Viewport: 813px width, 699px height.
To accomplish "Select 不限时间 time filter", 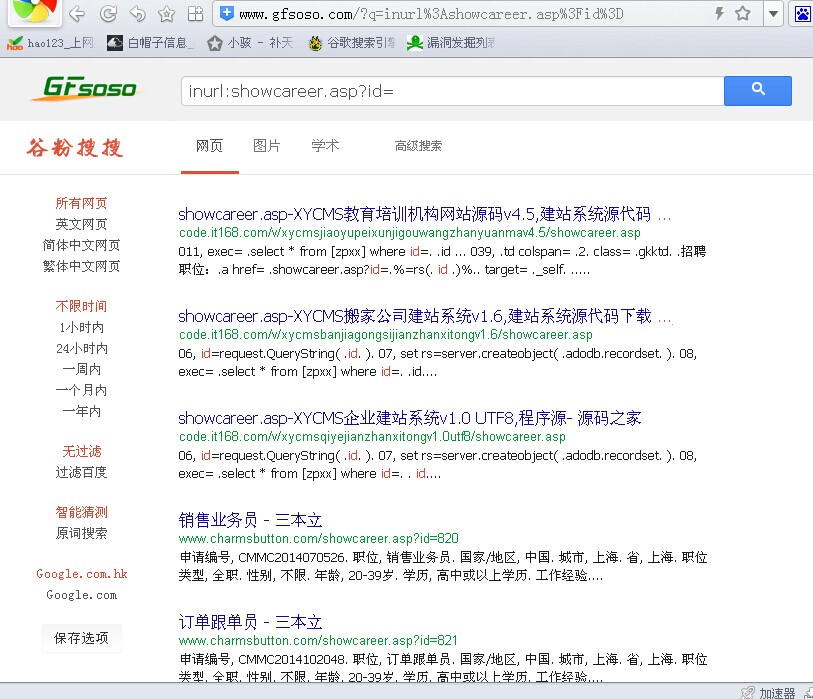I will coord(81,306).
